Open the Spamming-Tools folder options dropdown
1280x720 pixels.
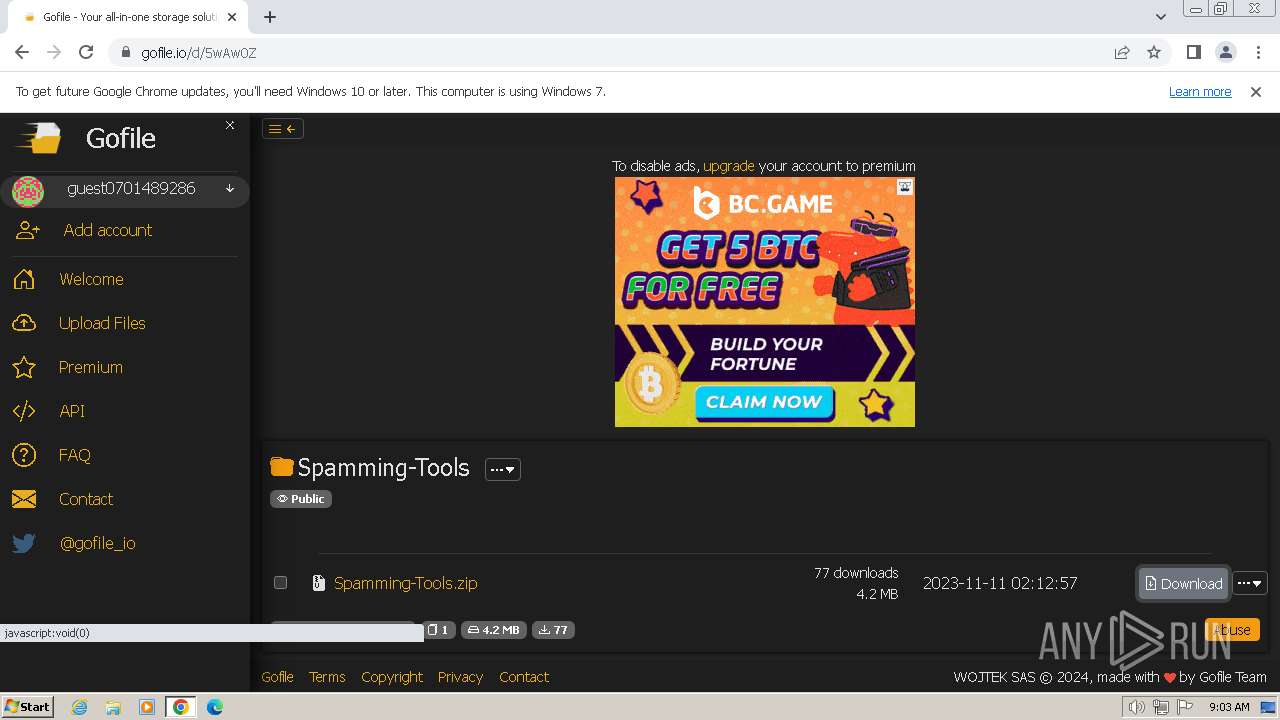(503, 469)
